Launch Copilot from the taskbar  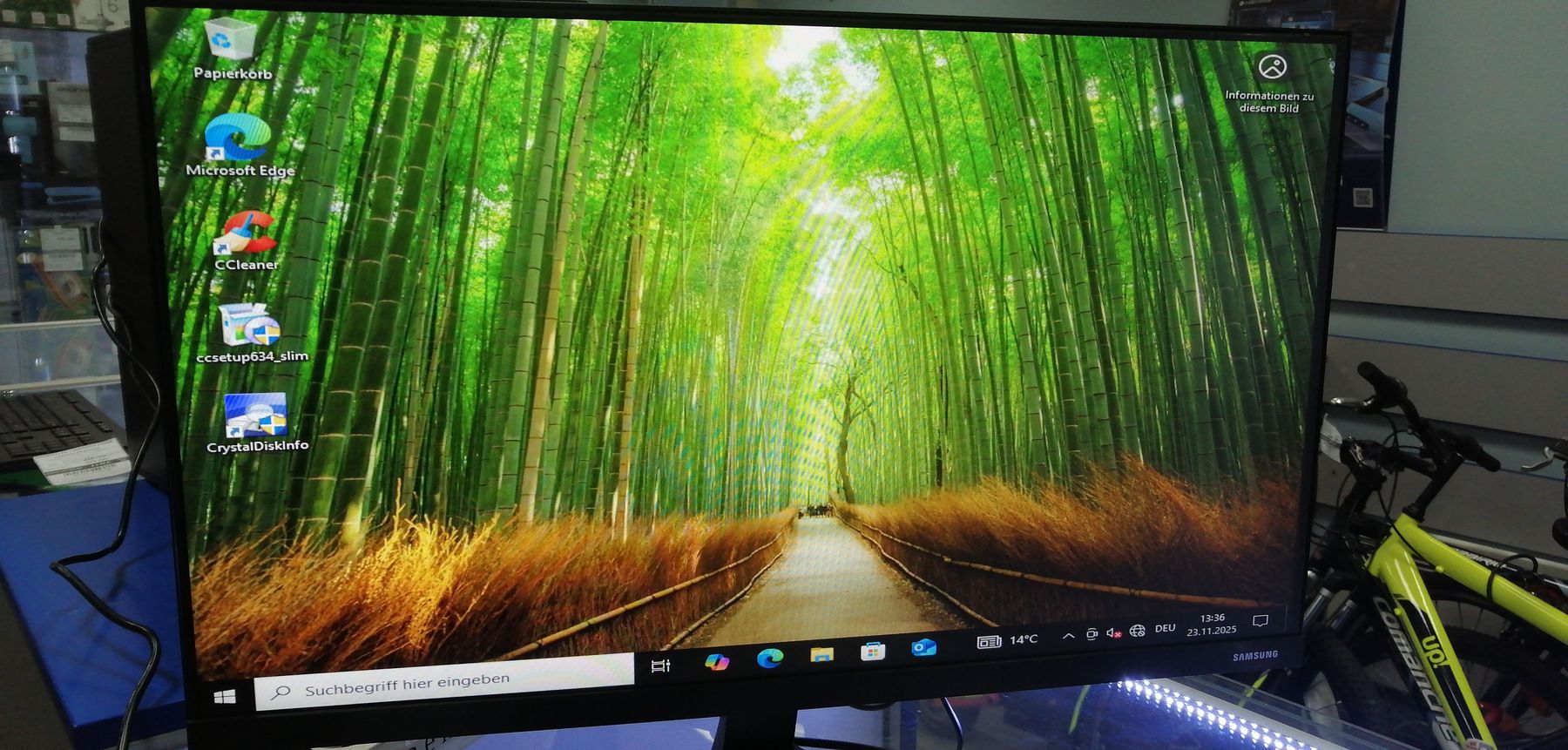point(716,662)
